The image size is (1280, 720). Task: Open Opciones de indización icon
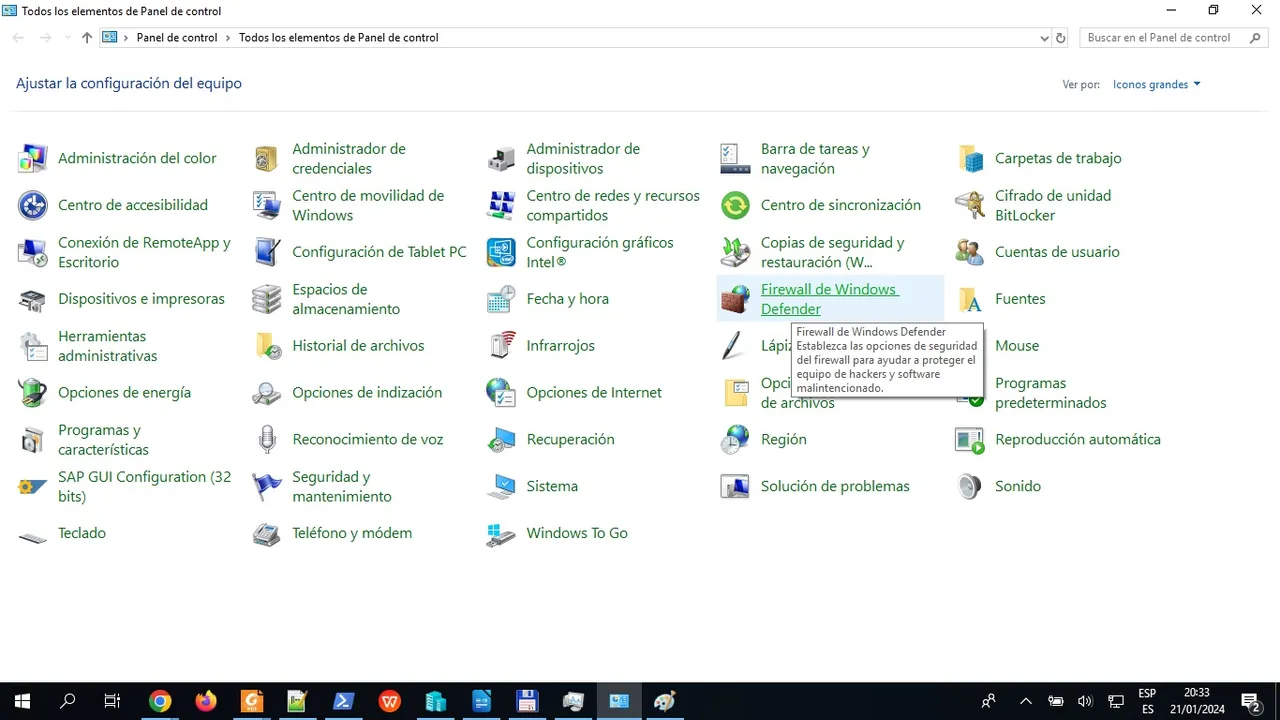pyautogui.click(x=267, y=393)
